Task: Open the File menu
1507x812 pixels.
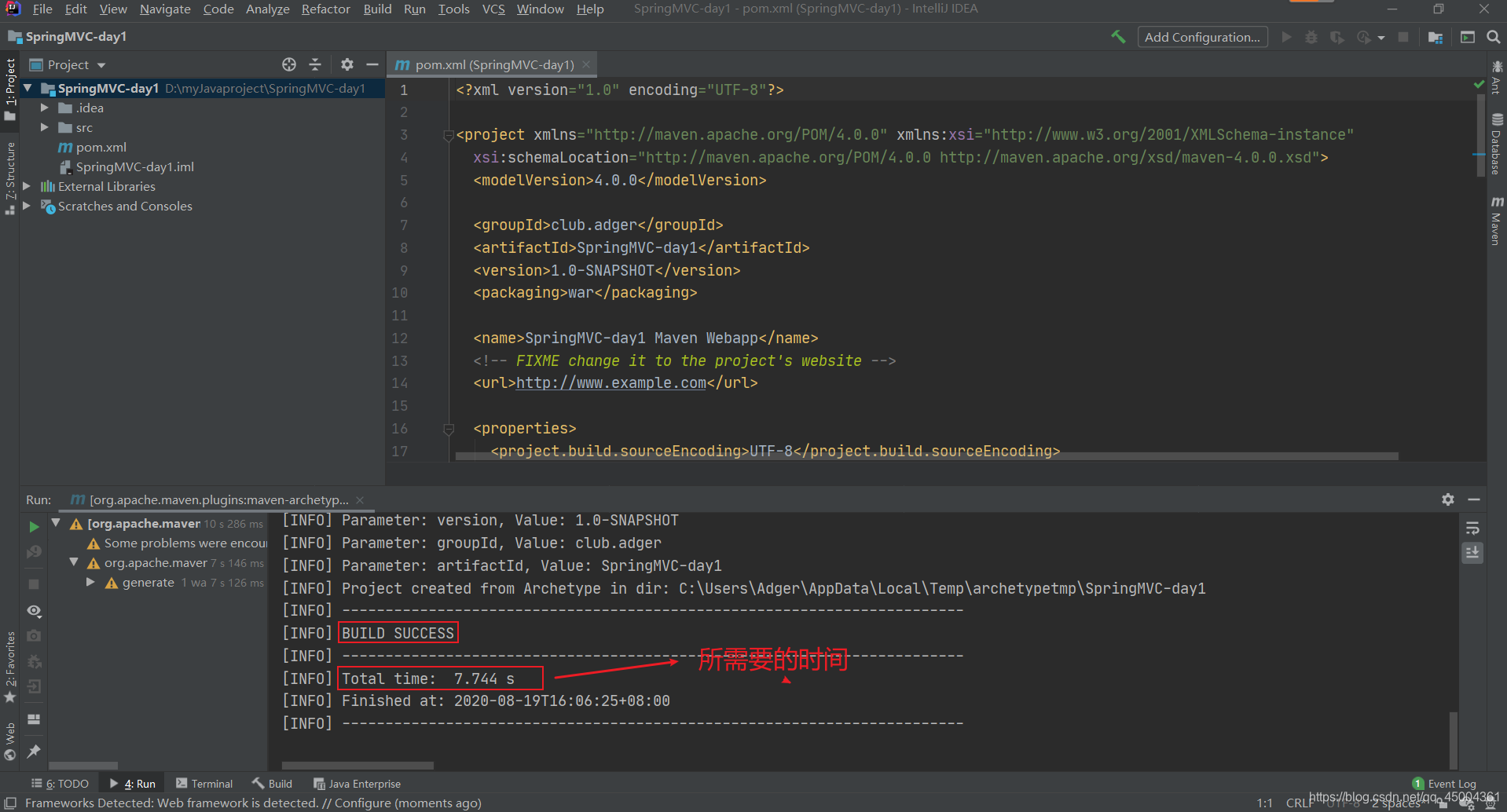Action: coord(42,9)
